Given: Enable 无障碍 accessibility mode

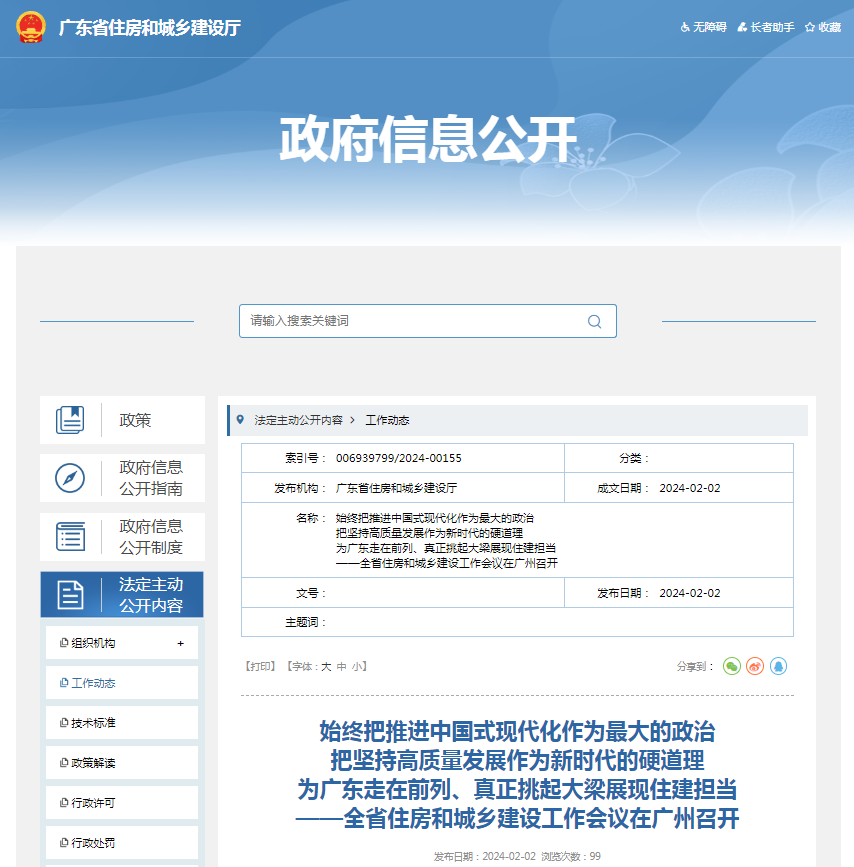Looking at the screenshot, I should click(706, 27).
